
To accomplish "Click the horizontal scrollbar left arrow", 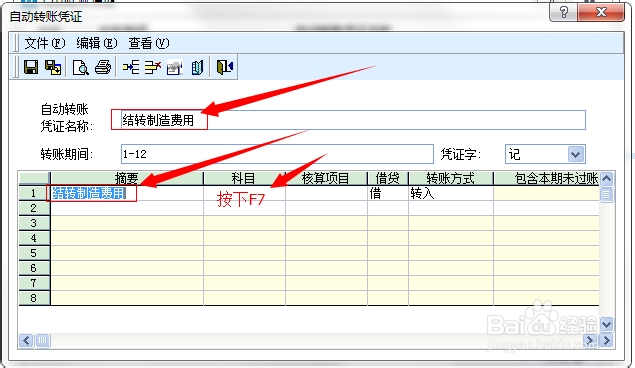I will (x=27, y=340).
